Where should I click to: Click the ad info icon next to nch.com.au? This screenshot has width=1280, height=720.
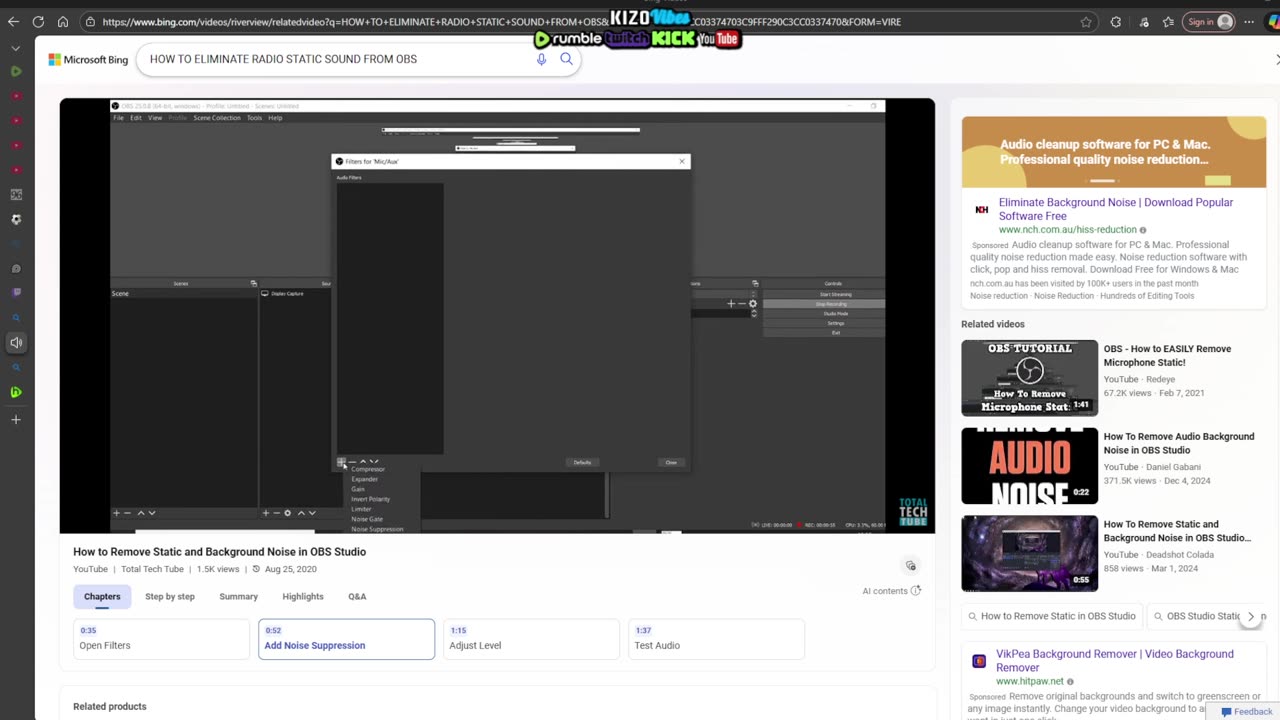(1143, 230)
